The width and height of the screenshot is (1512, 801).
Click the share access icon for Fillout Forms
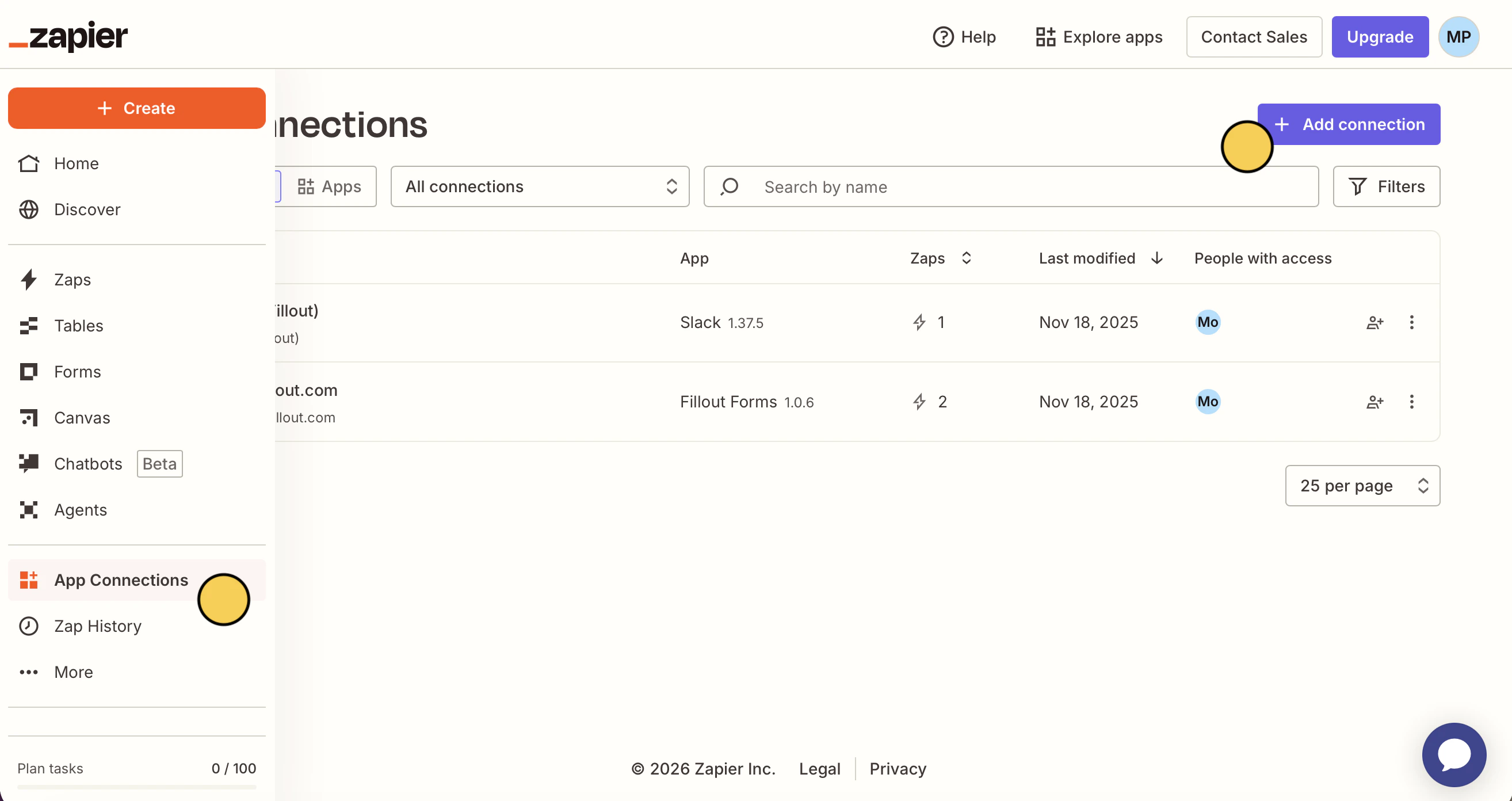tap(1374, 402)
